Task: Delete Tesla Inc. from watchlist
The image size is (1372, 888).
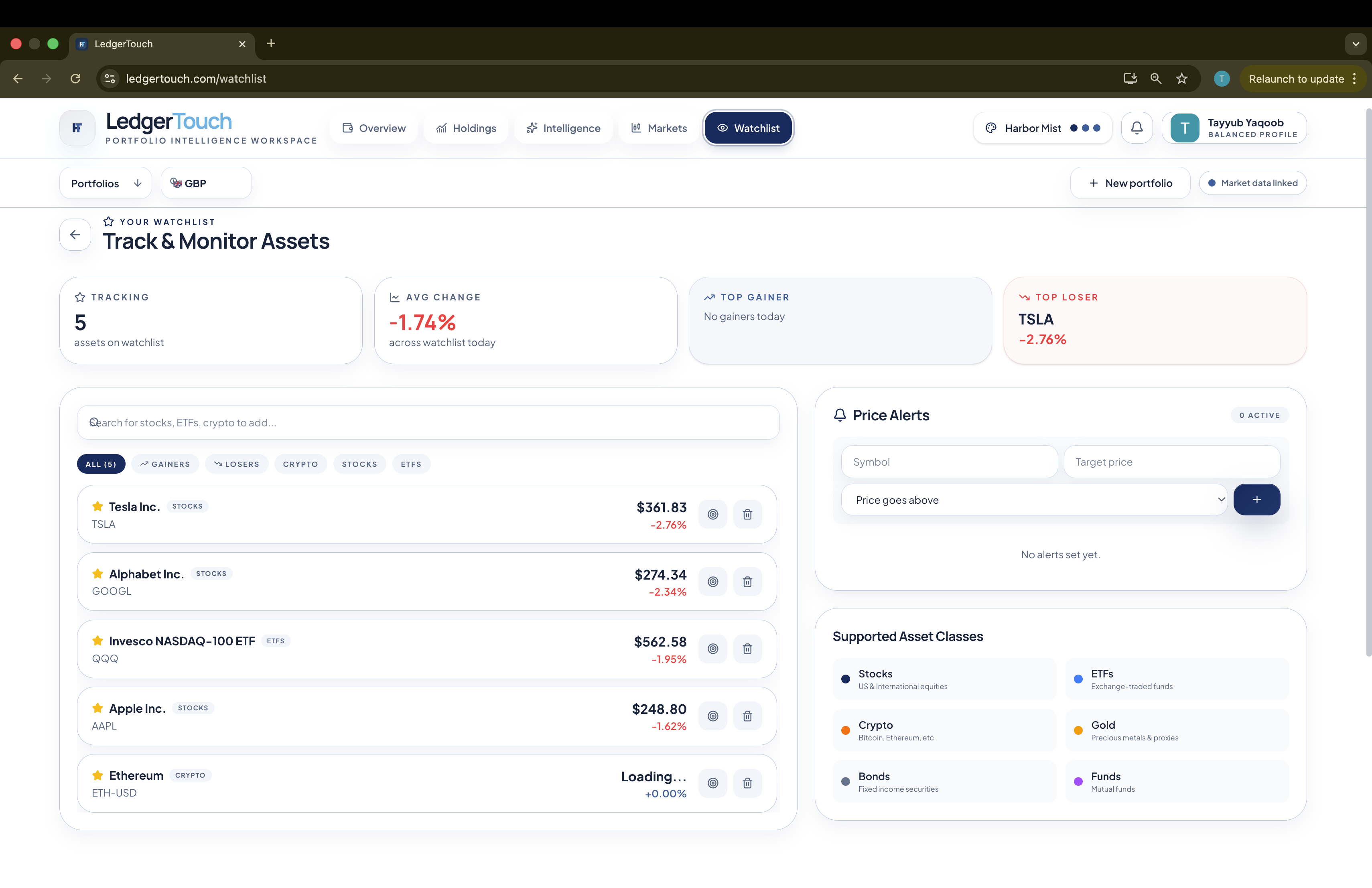Action: (x=747, y=514)
